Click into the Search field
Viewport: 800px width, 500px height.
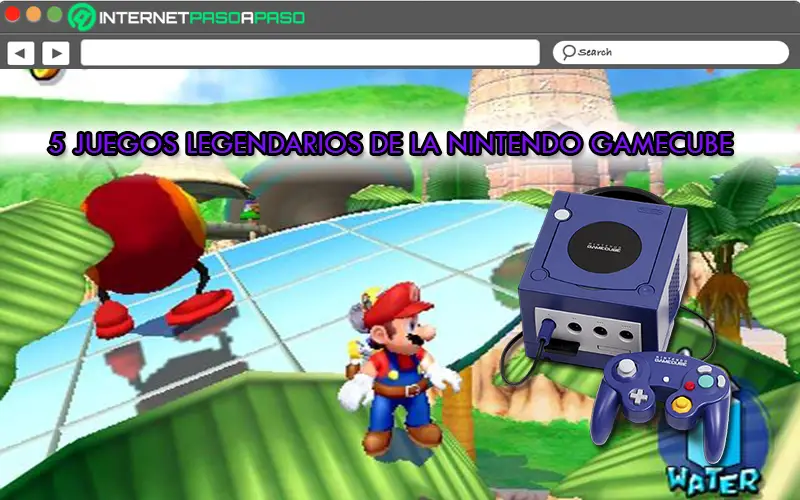click(x=671, y=52)
